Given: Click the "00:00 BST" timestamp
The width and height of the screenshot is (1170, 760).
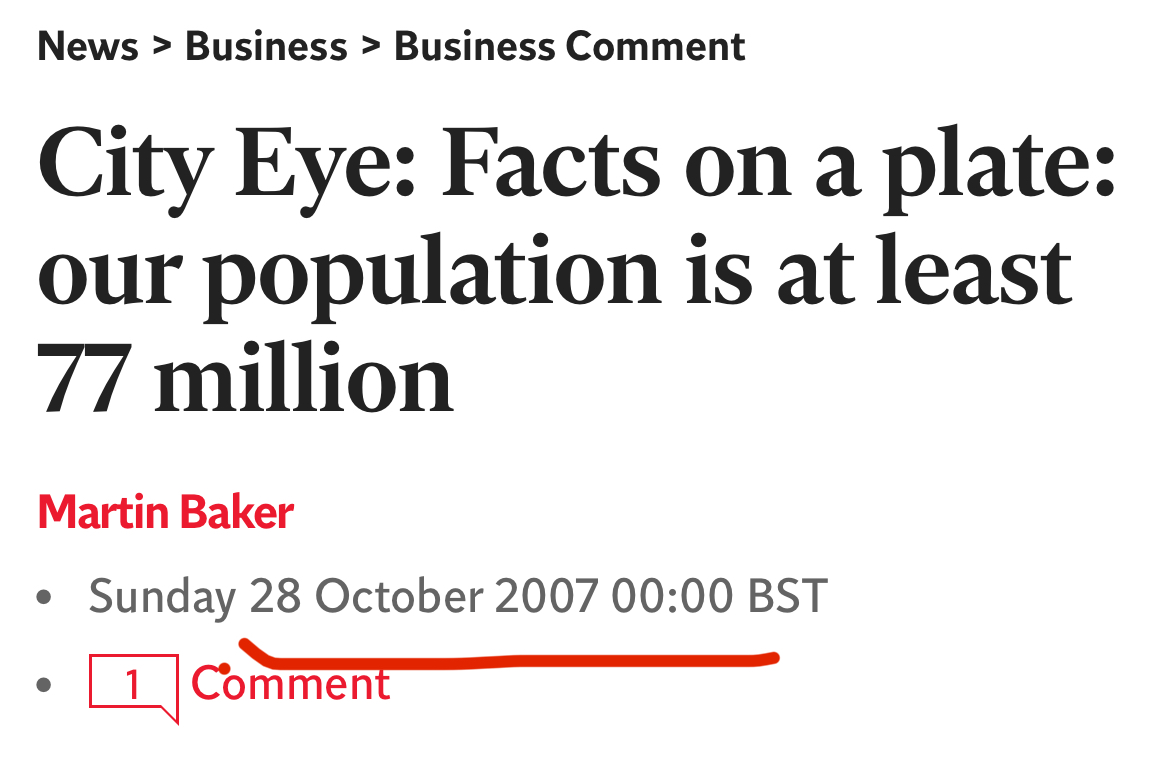Looking at the screenshot, I should coord(720,598).
